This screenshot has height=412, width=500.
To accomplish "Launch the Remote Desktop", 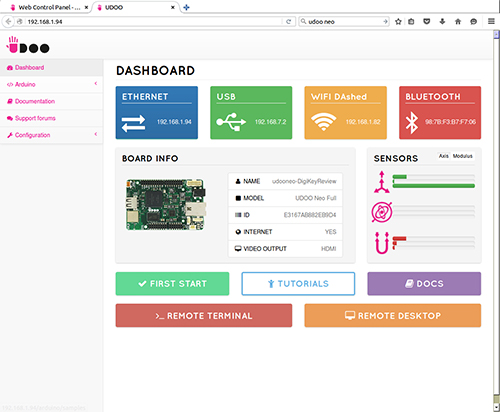I will tap(393, 315).
